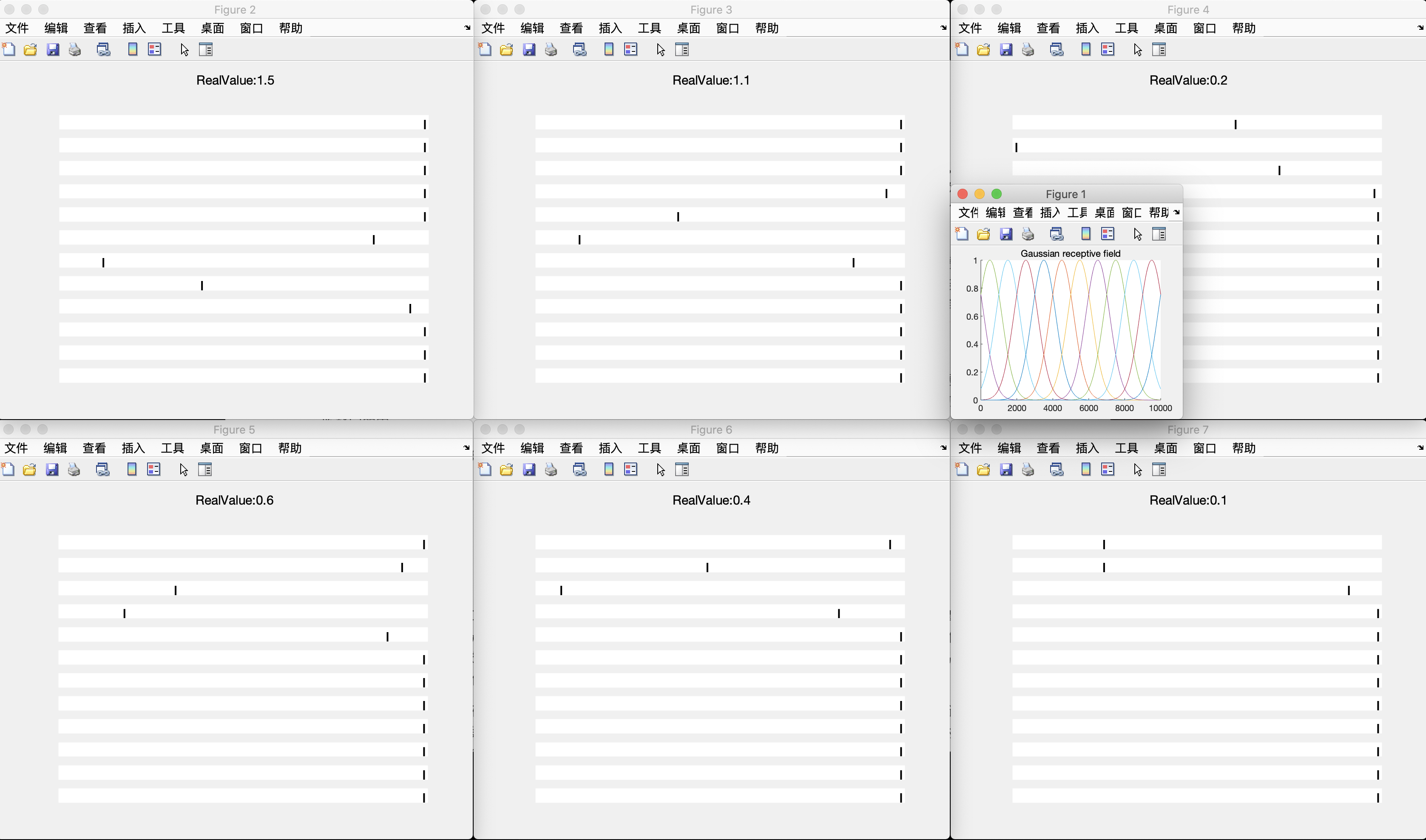Toggle colorbar icon in Figure 1 toolbar
This screenshot has height=840, width=1426.
click(x=1086, y=234)
